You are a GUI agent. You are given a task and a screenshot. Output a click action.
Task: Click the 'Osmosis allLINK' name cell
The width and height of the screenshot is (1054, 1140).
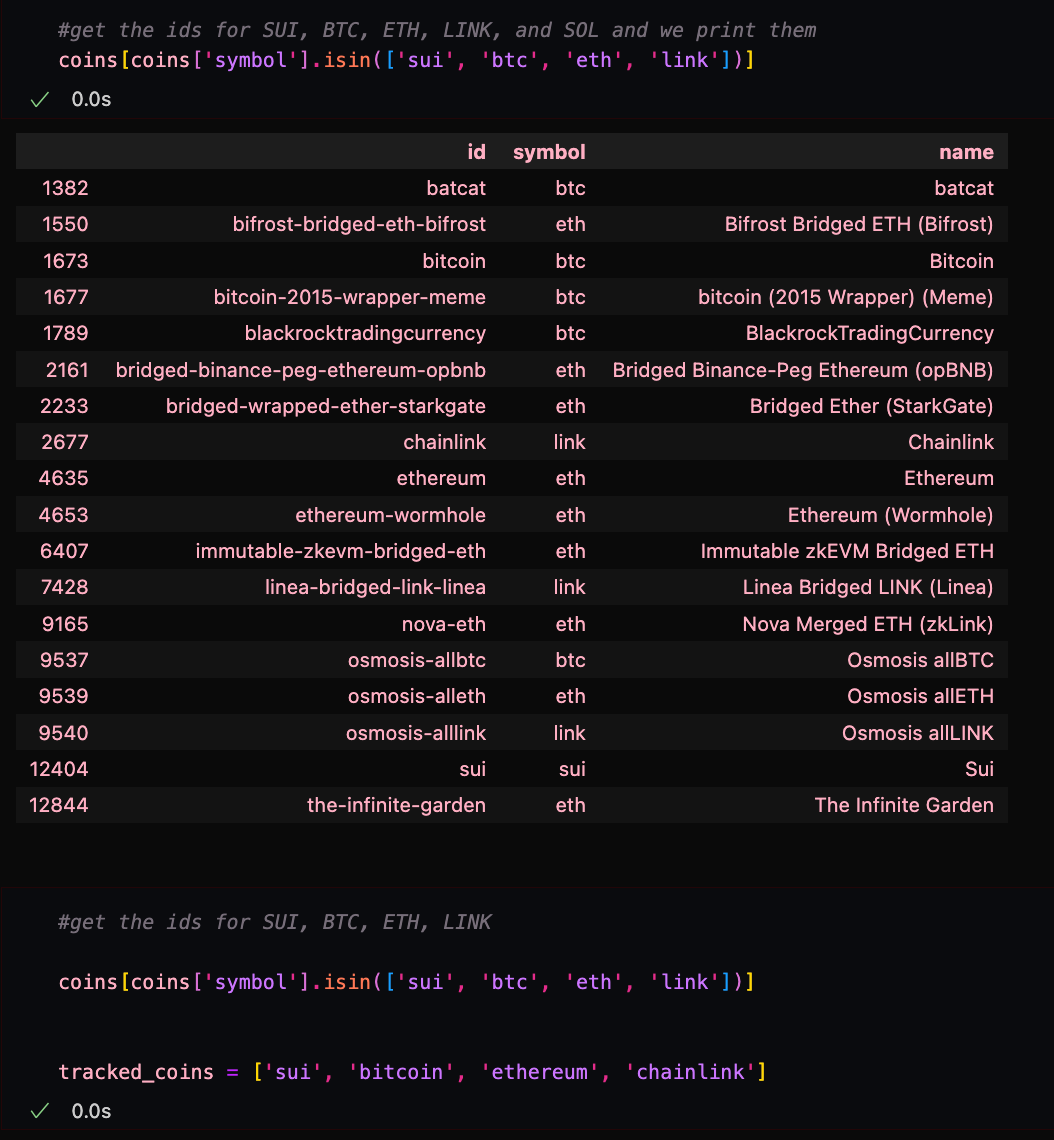917,733
